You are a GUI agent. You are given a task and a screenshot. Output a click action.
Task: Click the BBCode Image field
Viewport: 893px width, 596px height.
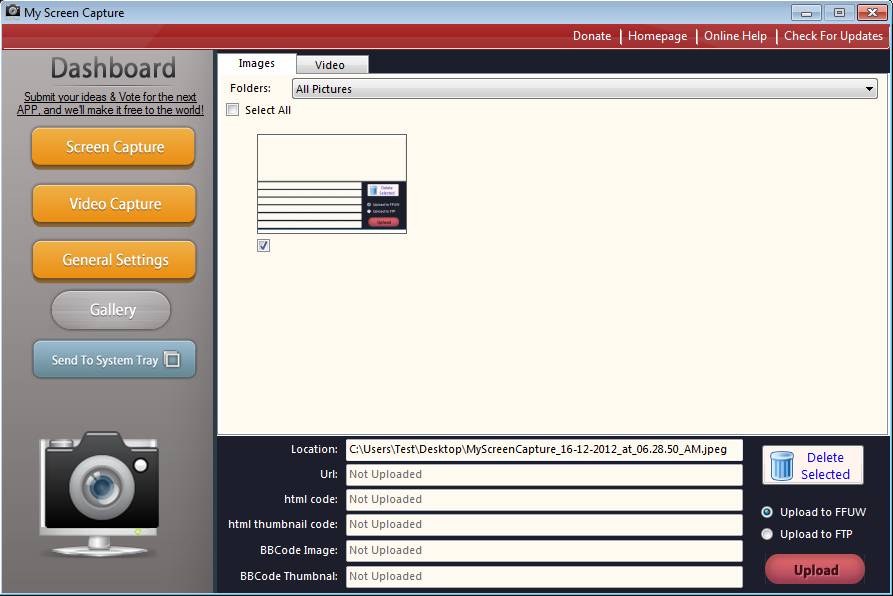tap(544, 550)
